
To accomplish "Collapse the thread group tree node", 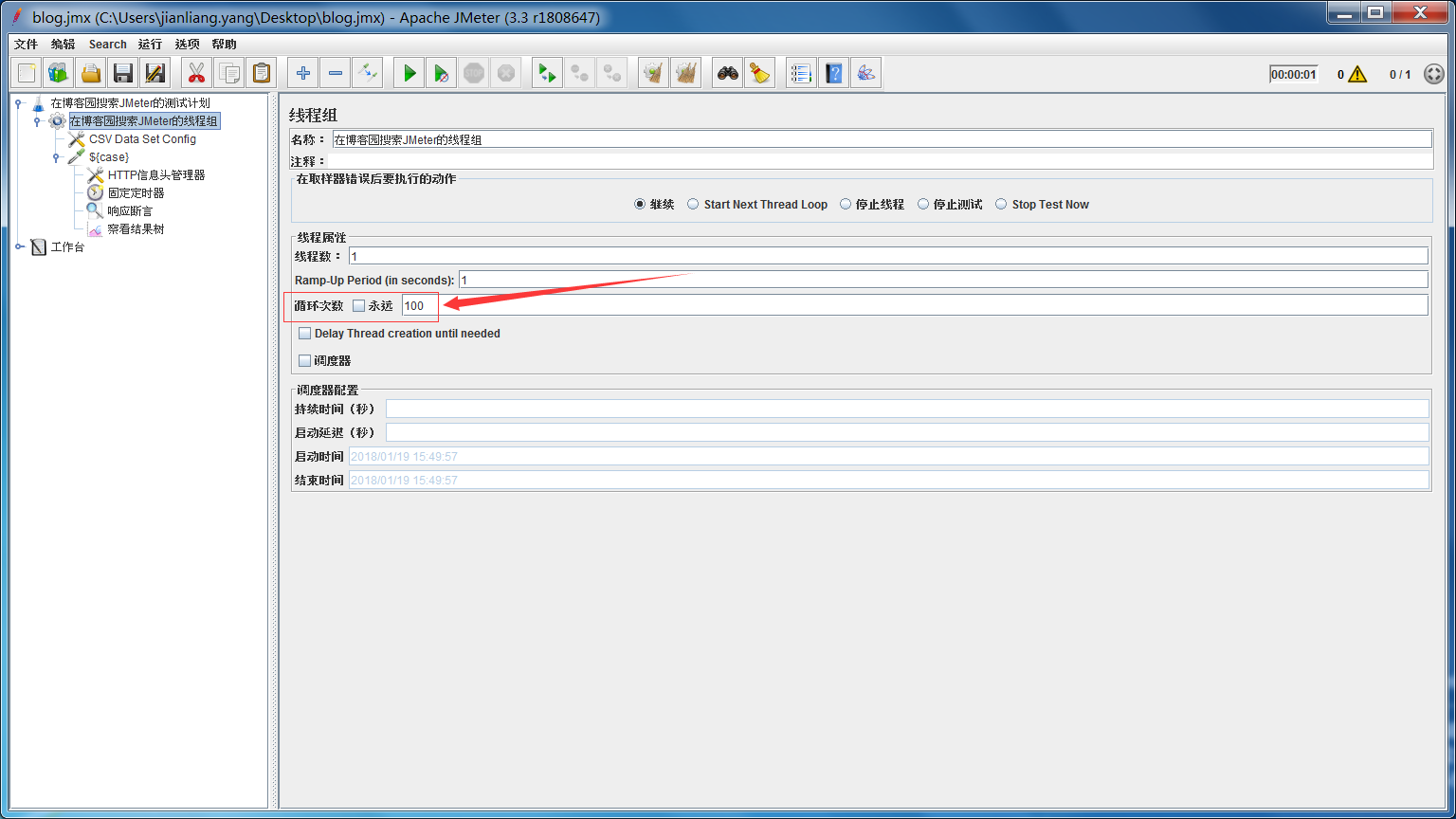I will click(x=38, y=120).
